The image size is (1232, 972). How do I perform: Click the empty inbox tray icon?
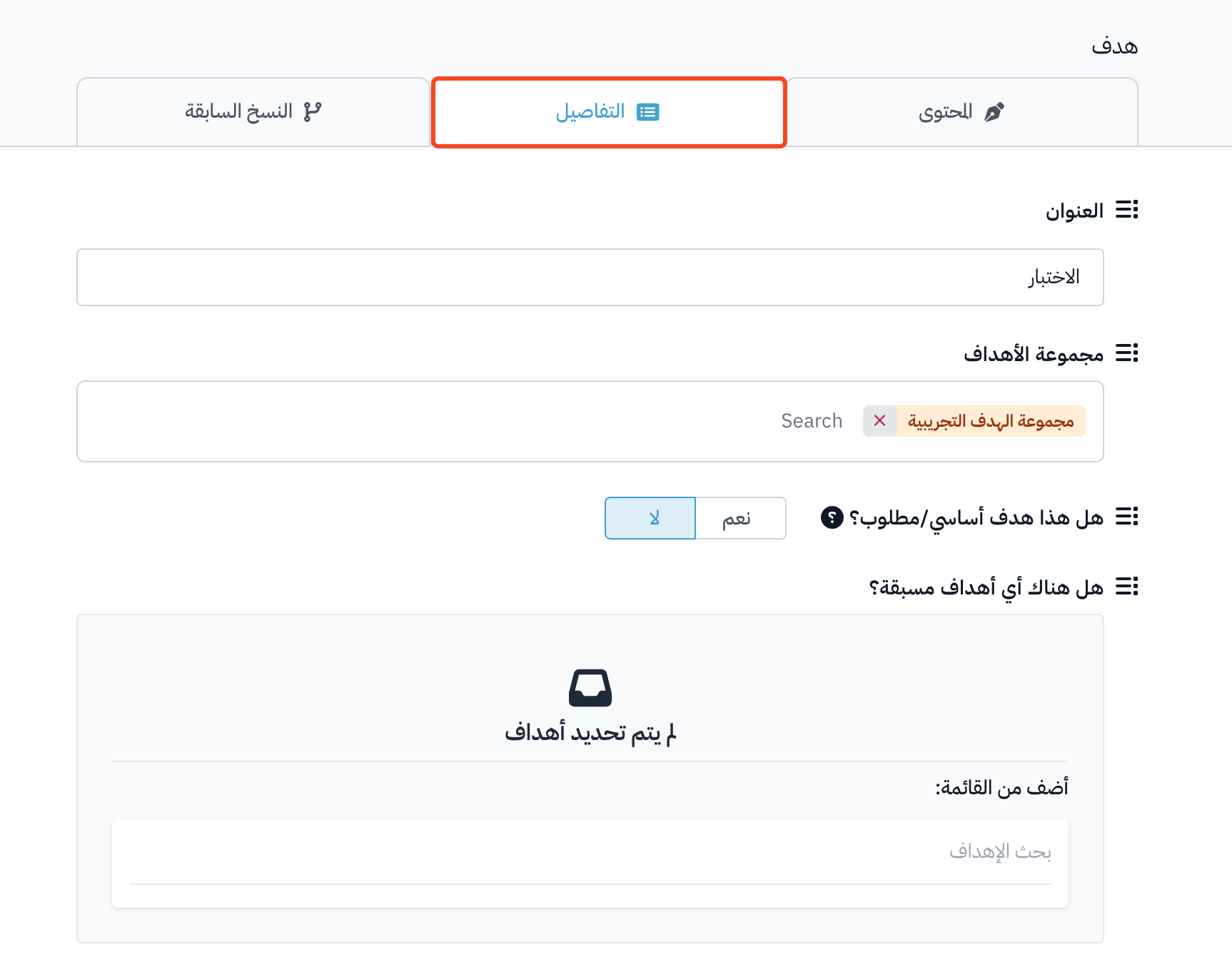tap(590, 688)
